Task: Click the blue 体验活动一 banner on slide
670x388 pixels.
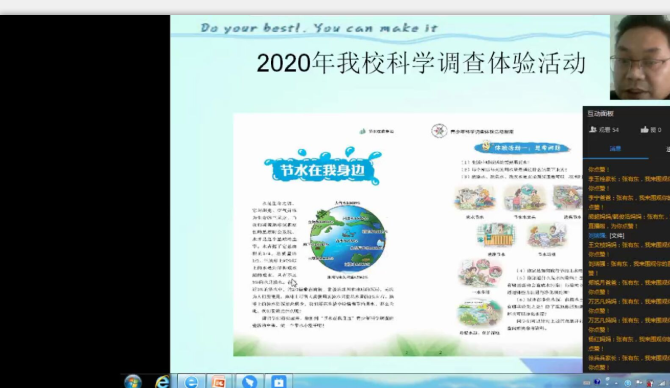Action: pyautogui.click(x=522, y=148)
